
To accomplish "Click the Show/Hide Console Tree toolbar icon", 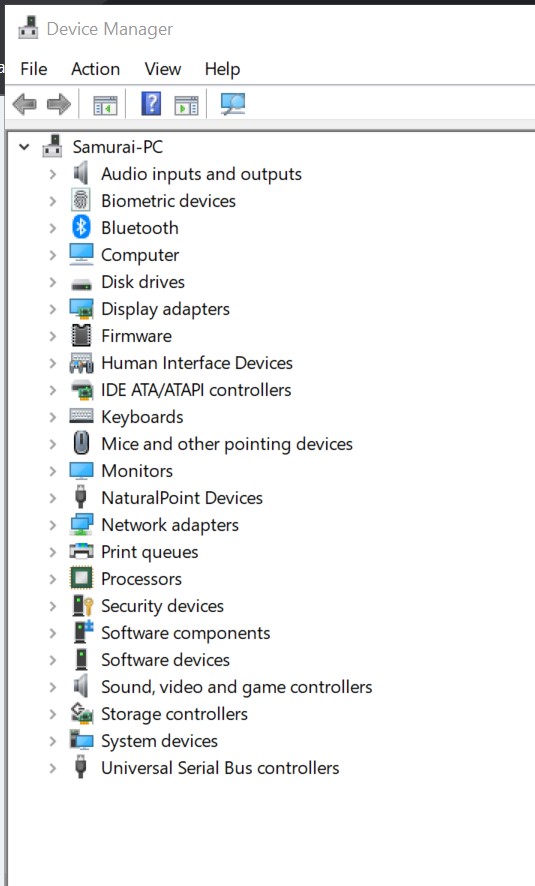I will pos(105,105).
